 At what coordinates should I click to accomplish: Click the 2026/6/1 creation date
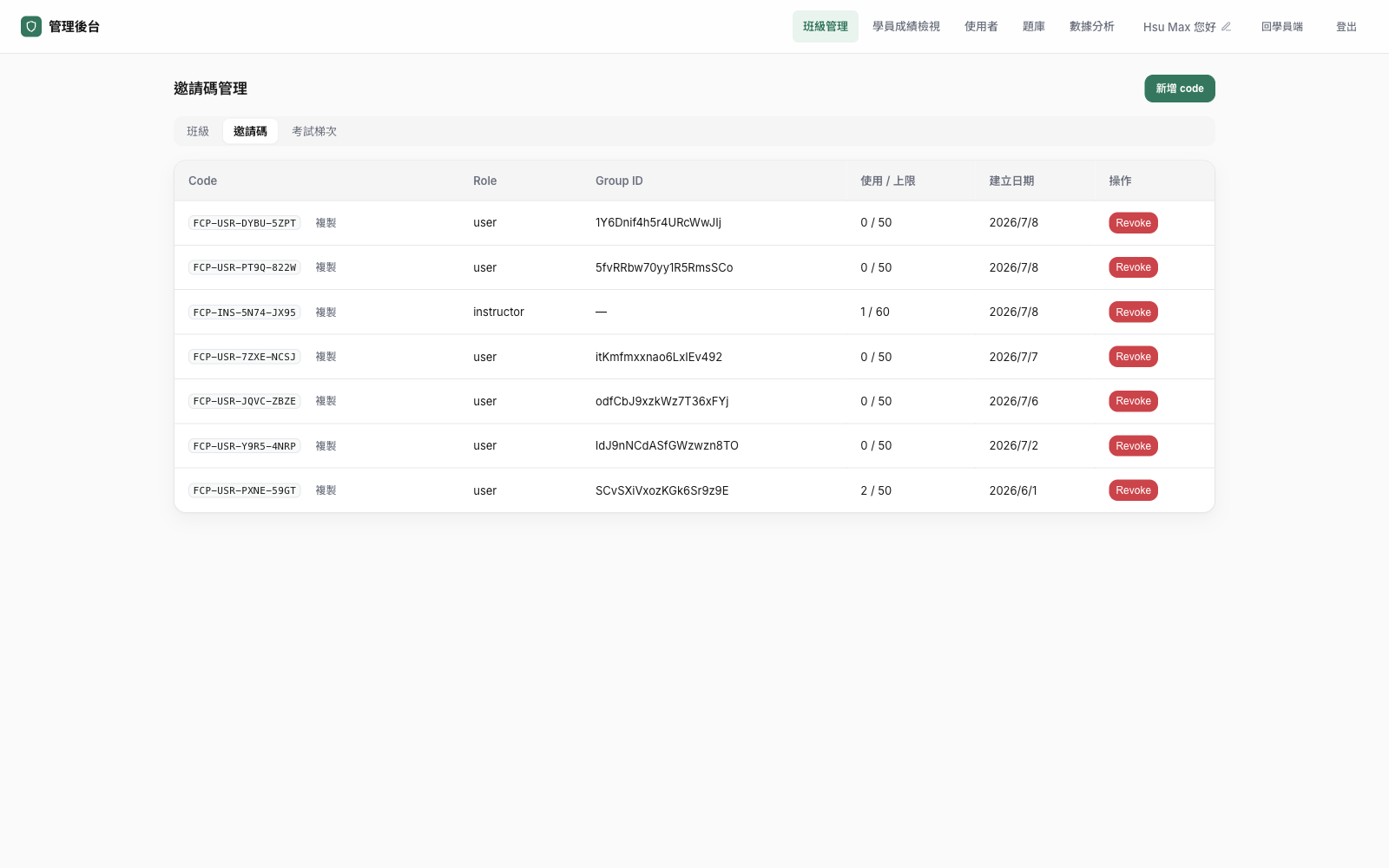(x=1013, y=490)
